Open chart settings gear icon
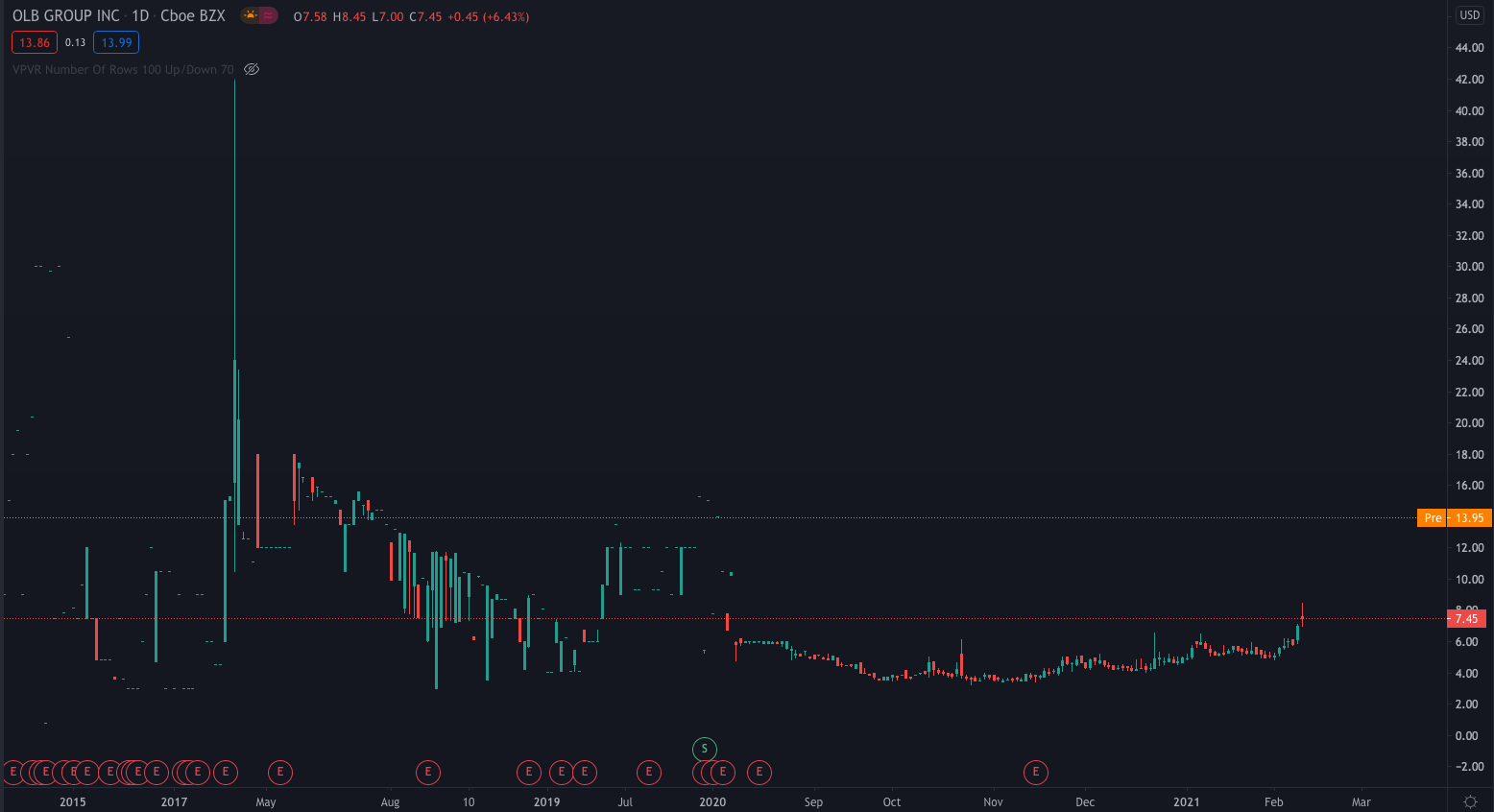Viewport: 1494px width, 812px height. [1470, 801]
